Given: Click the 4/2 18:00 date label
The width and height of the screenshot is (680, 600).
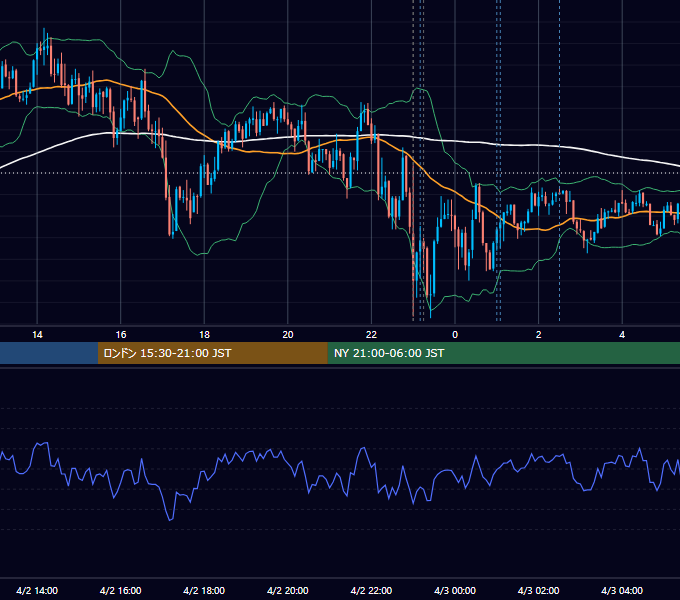Looking at the screenshot, I should pyautogui.click(x=204, y=590).
